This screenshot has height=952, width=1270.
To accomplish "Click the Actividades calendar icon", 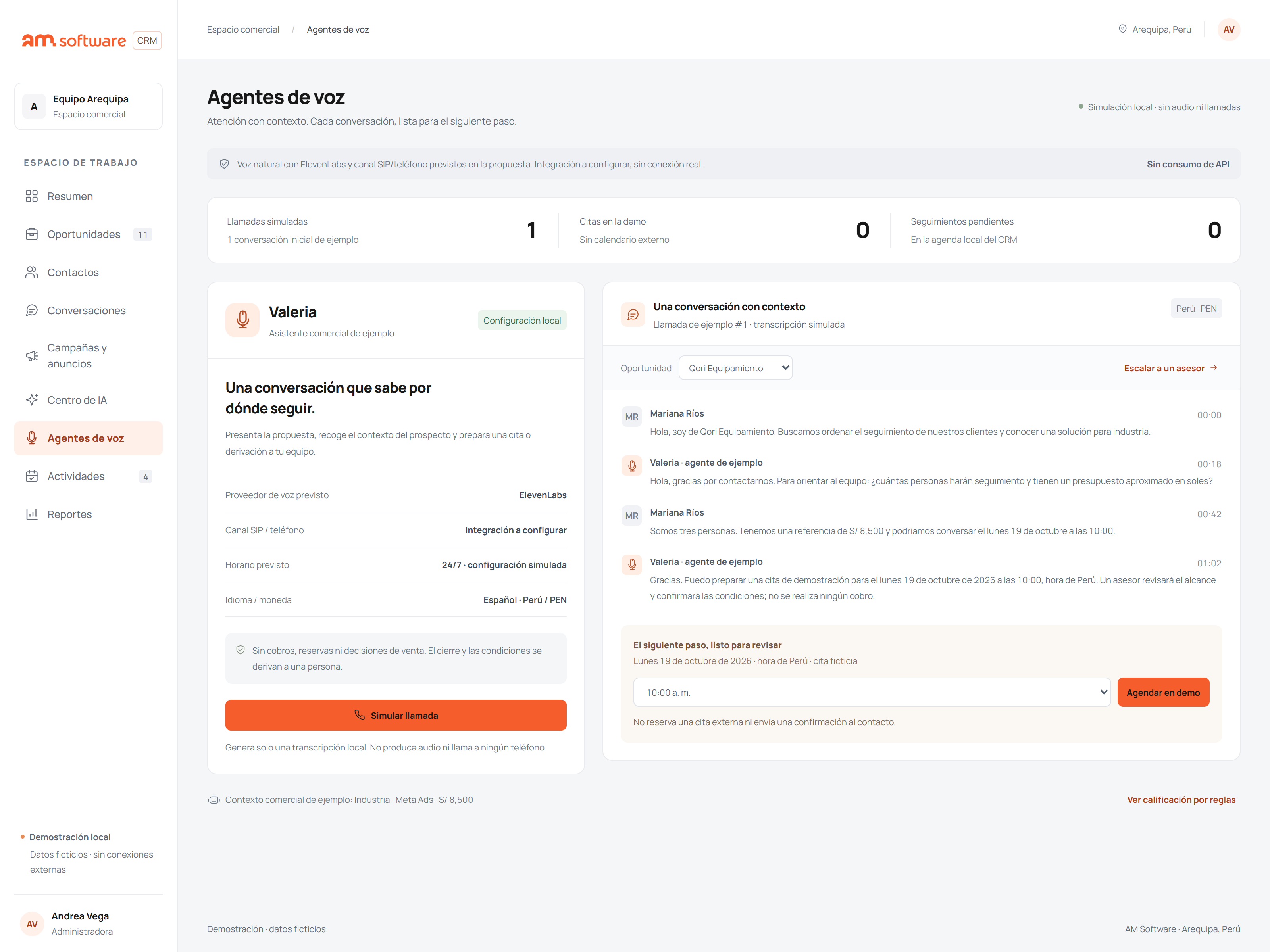I will (32, 476).
